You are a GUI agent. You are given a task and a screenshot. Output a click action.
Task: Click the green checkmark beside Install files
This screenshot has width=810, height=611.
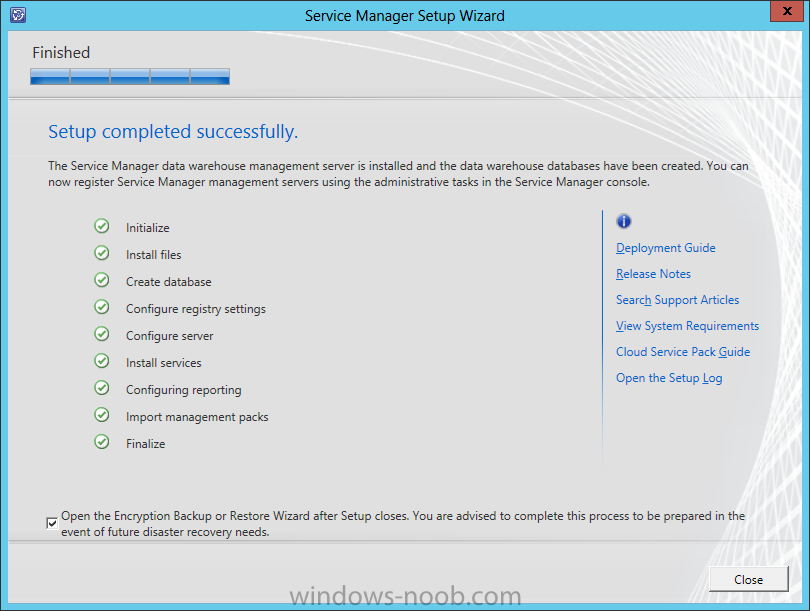coord(102,253)
